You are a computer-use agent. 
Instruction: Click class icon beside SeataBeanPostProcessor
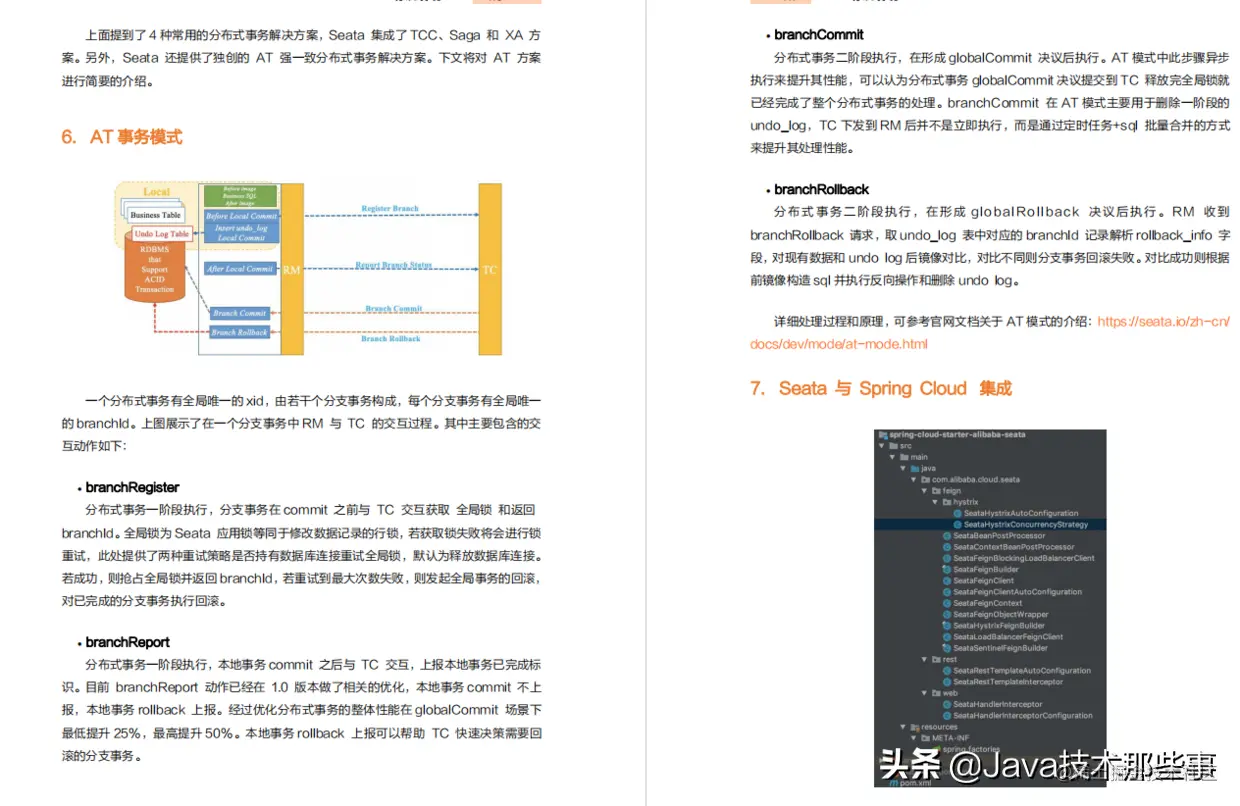[947, 536]
